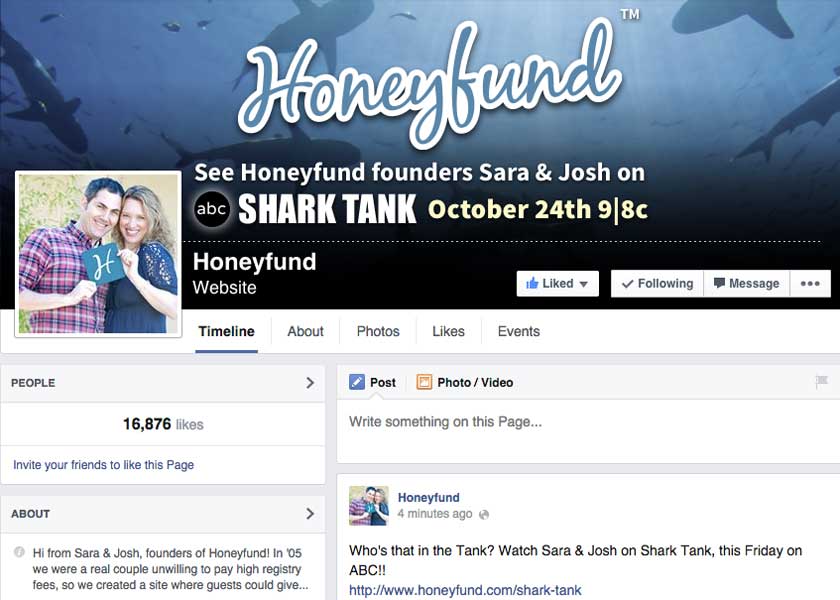840x600 pixels.
Task: Click the pencil Post icon
Action: pyautogui.click(x=357, y=382)
